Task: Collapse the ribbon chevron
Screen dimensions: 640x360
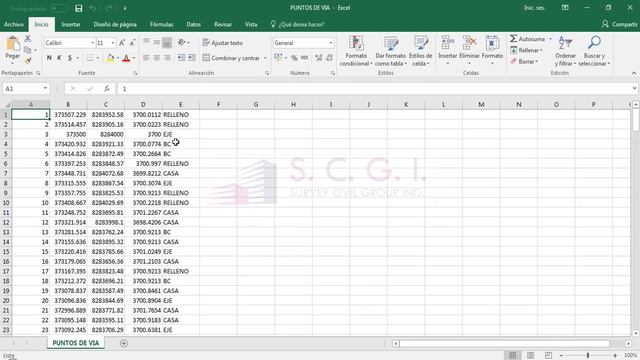Action: pyautogui.click(x=634, y=73)
